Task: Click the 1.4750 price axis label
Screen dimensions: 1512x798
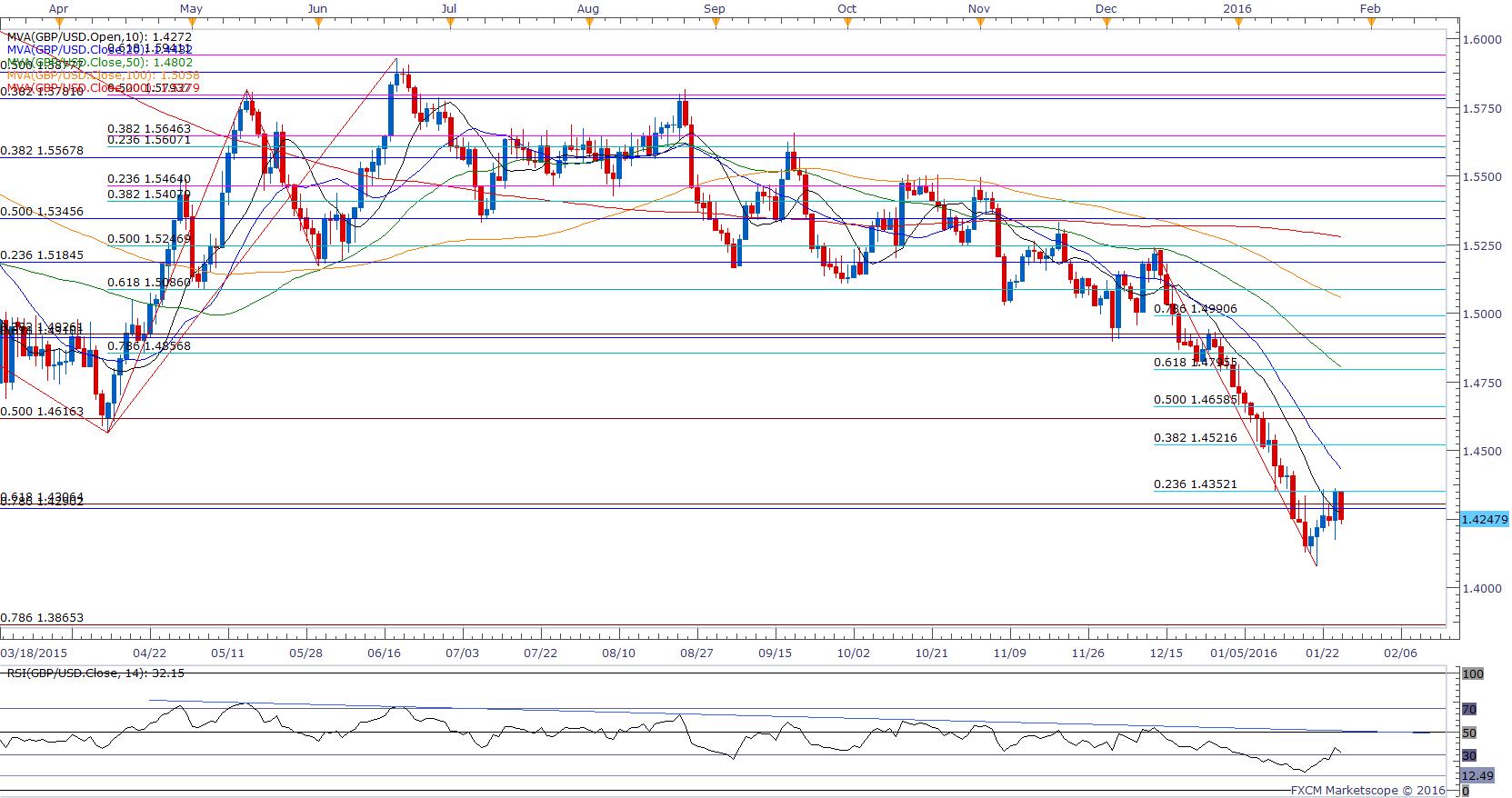Action: [1482, 383]
